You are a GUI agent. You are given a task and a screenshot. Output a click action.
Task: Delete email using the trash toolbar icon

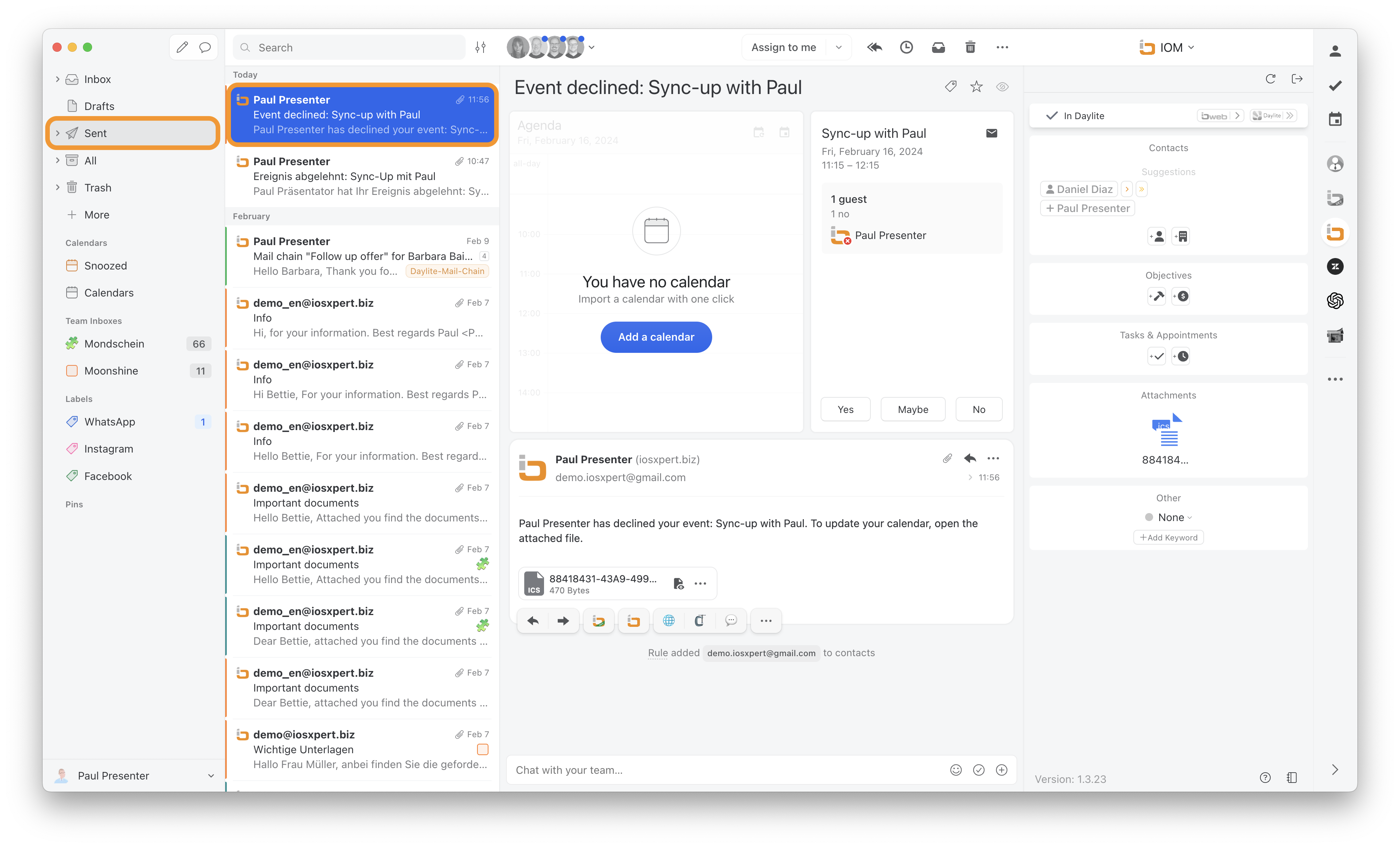[x=970, y=47]
